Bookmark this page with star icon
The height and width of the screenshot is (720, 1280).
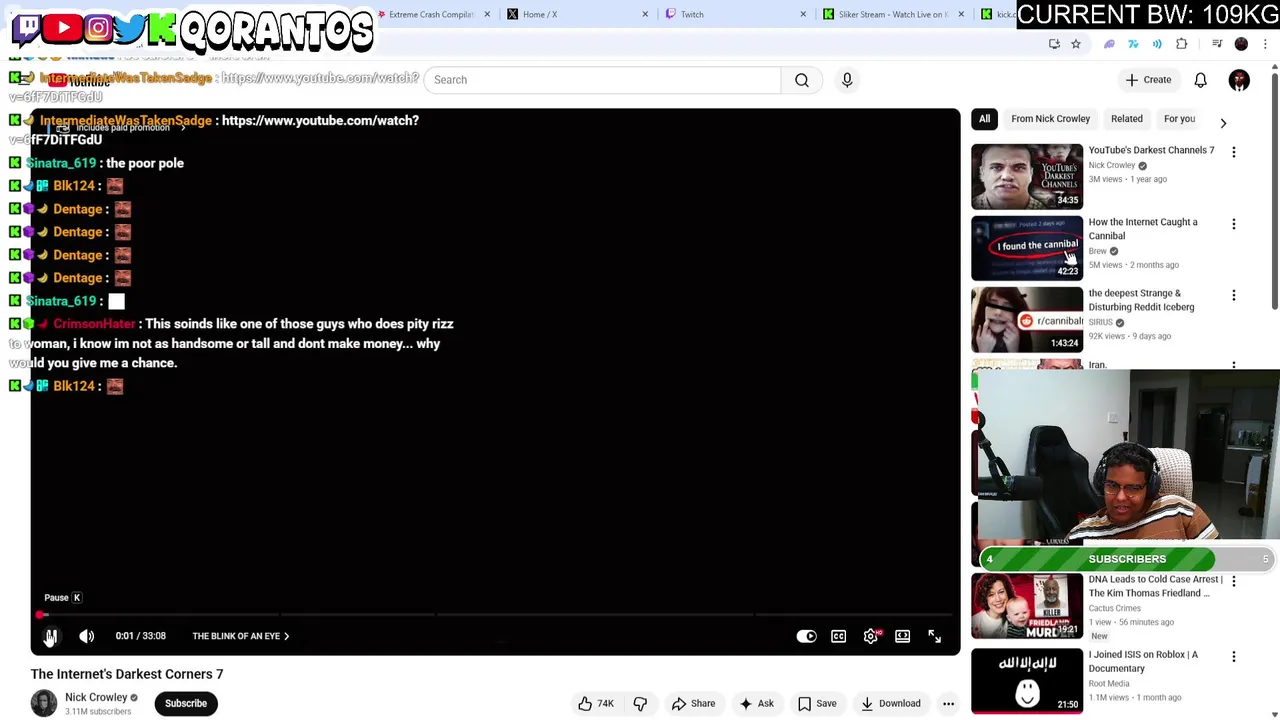pyautogui.click(x=1076, y=44)
